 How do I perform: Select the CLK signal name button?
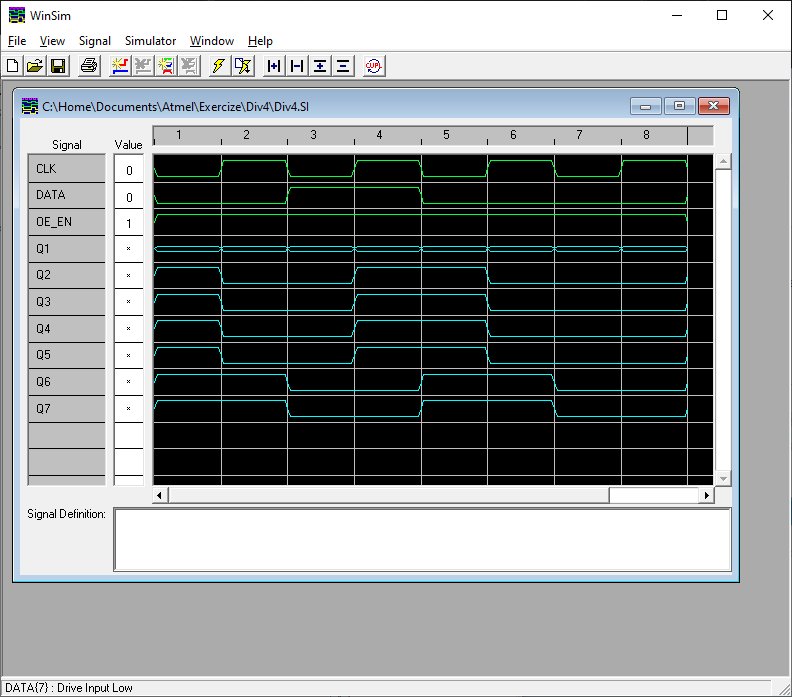[x=66, y=169]
